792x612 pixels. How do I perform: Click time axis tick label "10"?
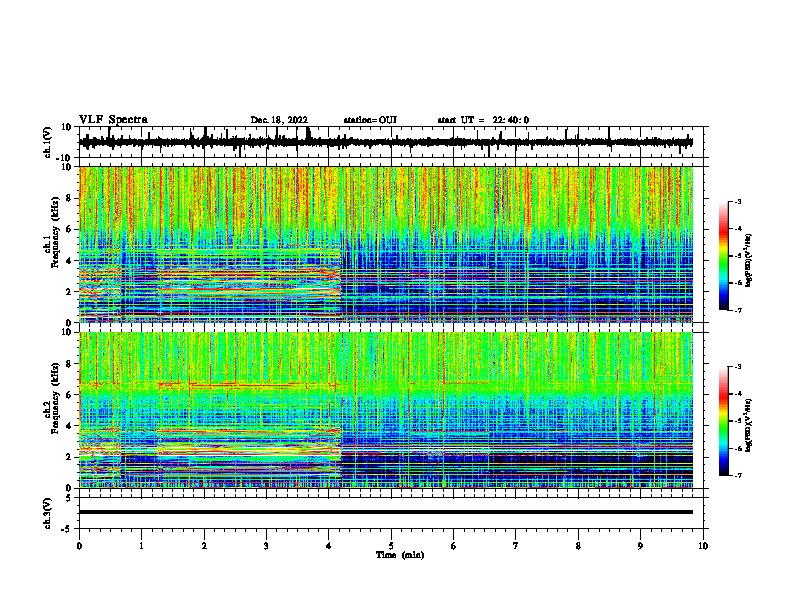703,546
